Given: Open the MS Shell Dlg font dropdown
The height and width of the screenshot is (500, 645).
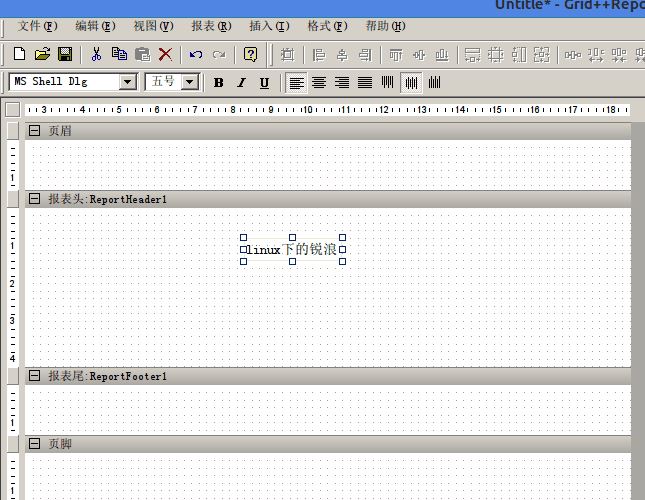Looking at the screenshot, I should click(128, 82).
